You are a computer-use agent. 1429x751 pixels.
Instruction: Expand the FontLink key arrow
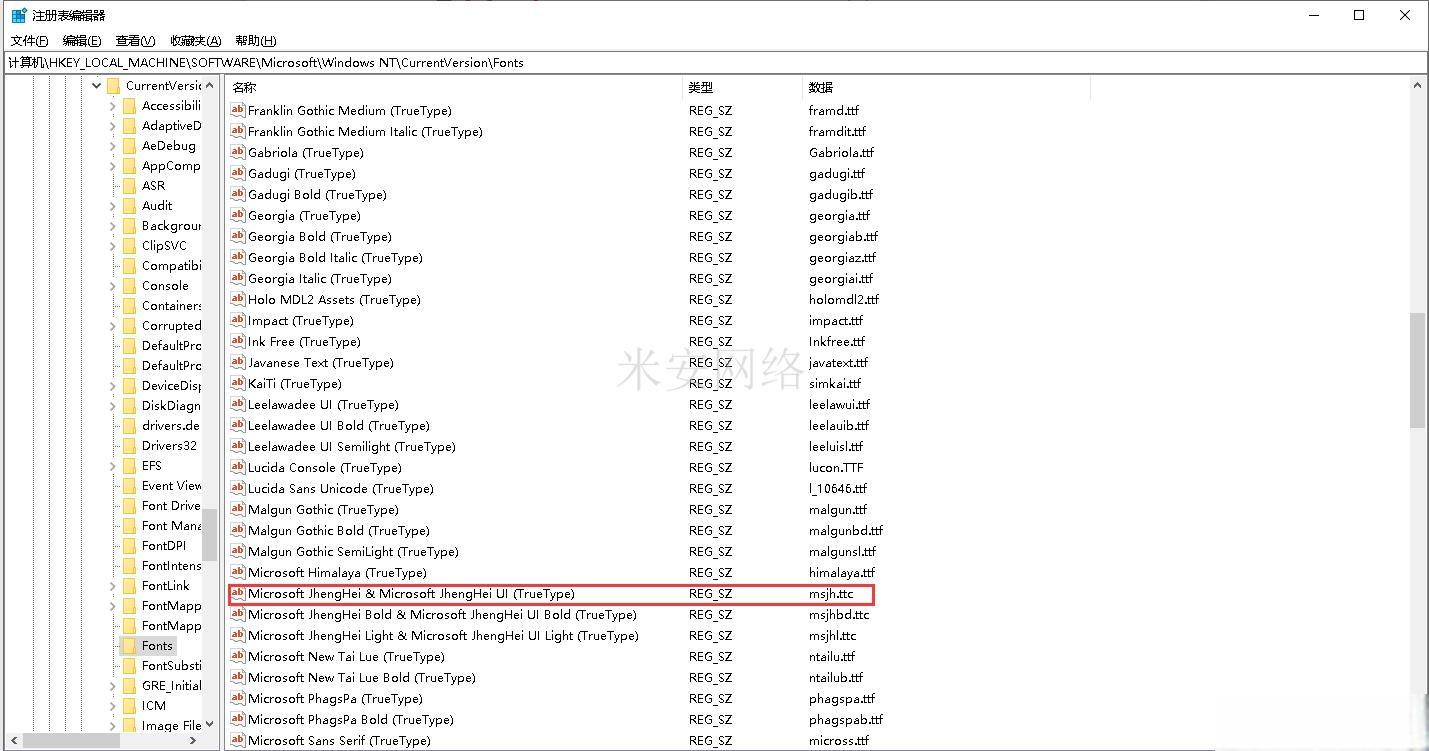coord(113,586)
